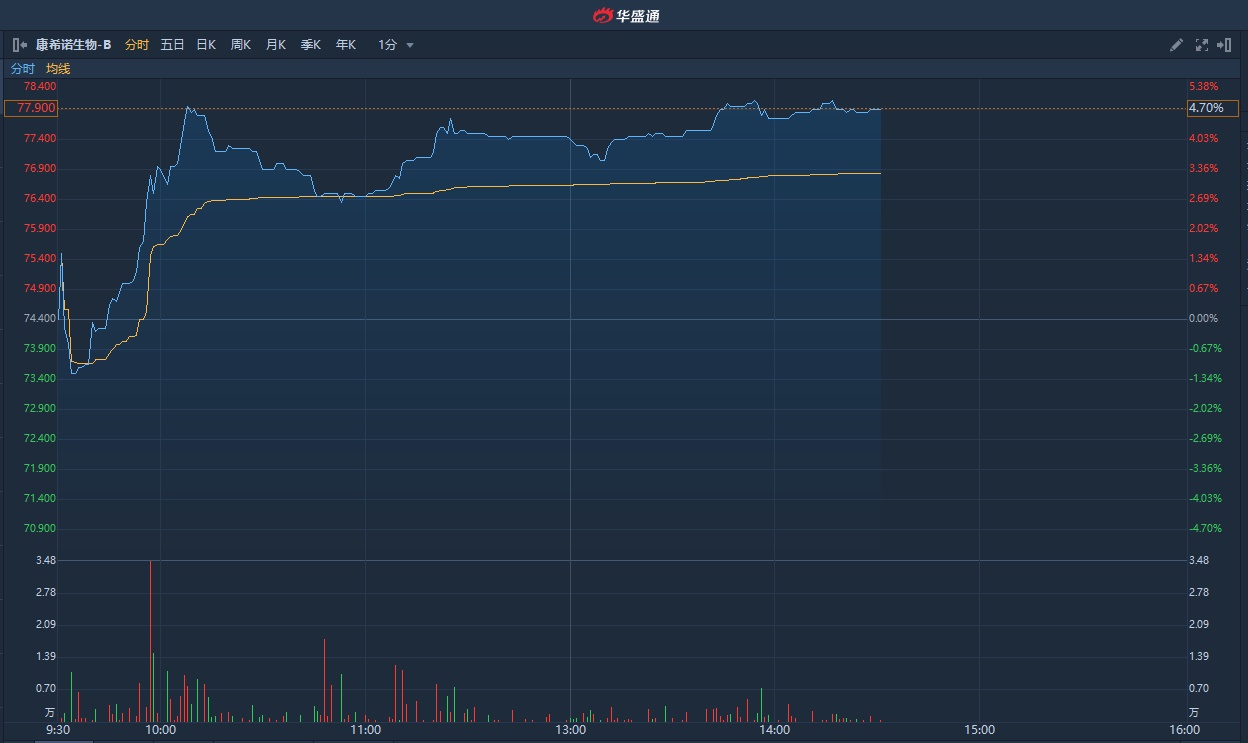Show the 季K quarterly chart
This screenshot has width=1248, height=743.
pos(310,45)
